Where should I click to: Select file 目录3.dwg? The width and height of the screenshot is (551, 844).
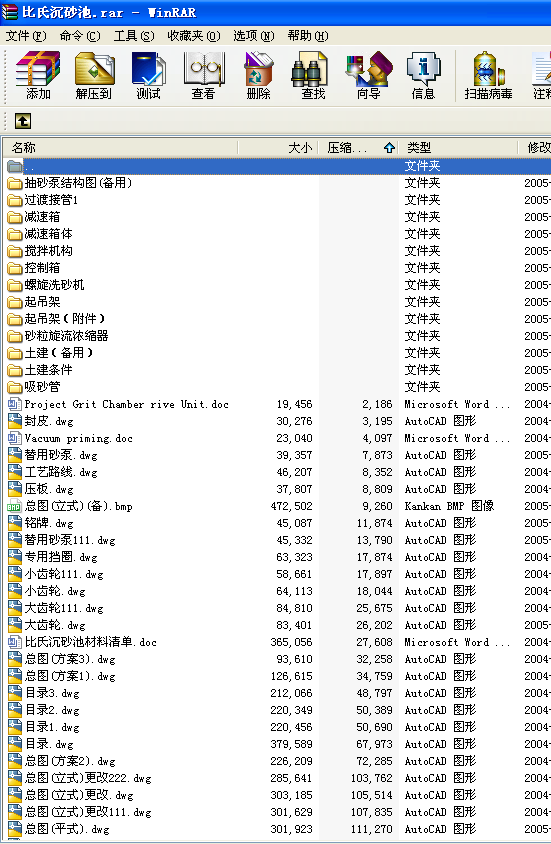click(x=52, y=693)
